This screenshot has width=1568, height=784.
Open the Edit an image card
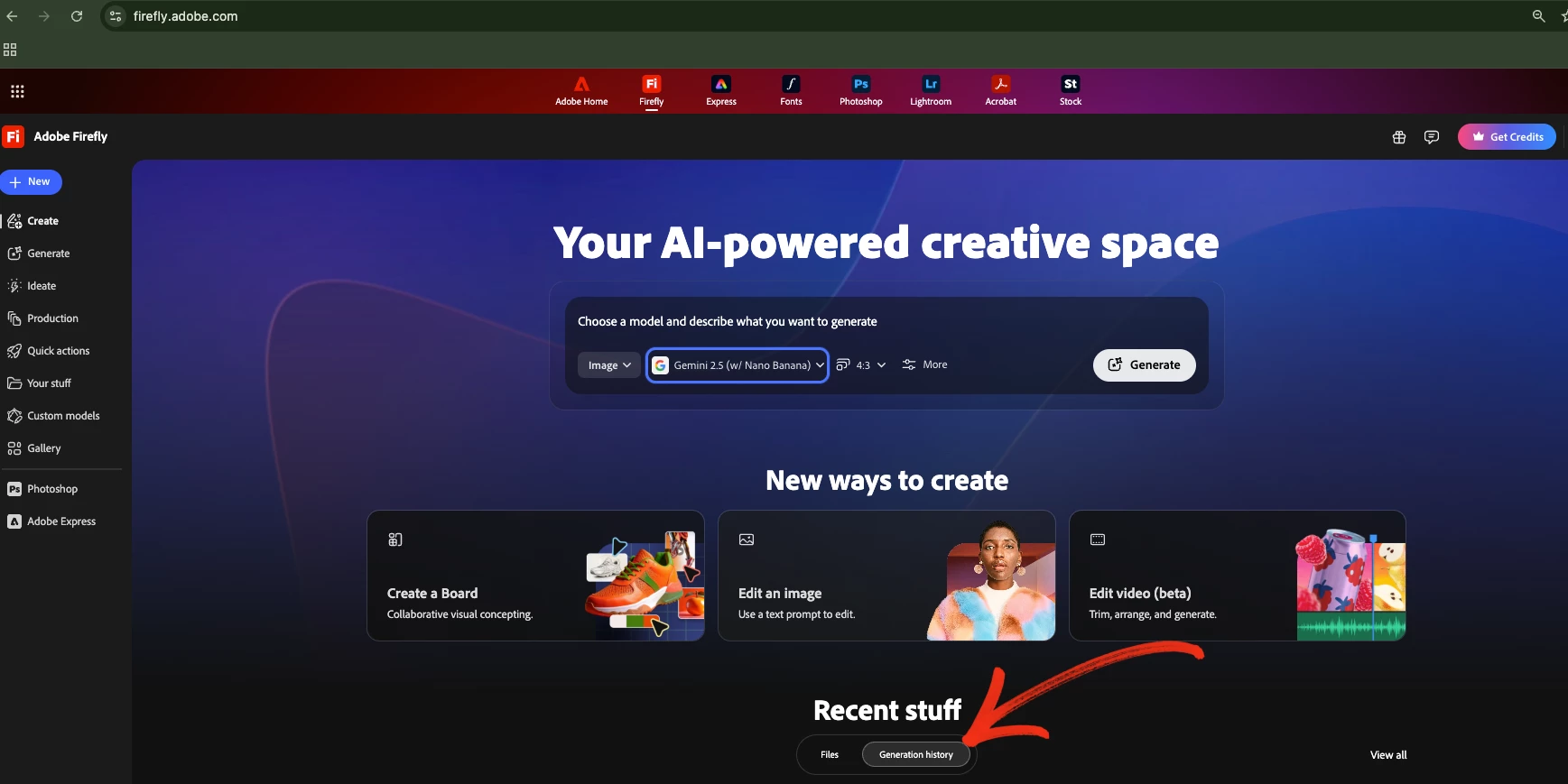[x=886, y=576]
